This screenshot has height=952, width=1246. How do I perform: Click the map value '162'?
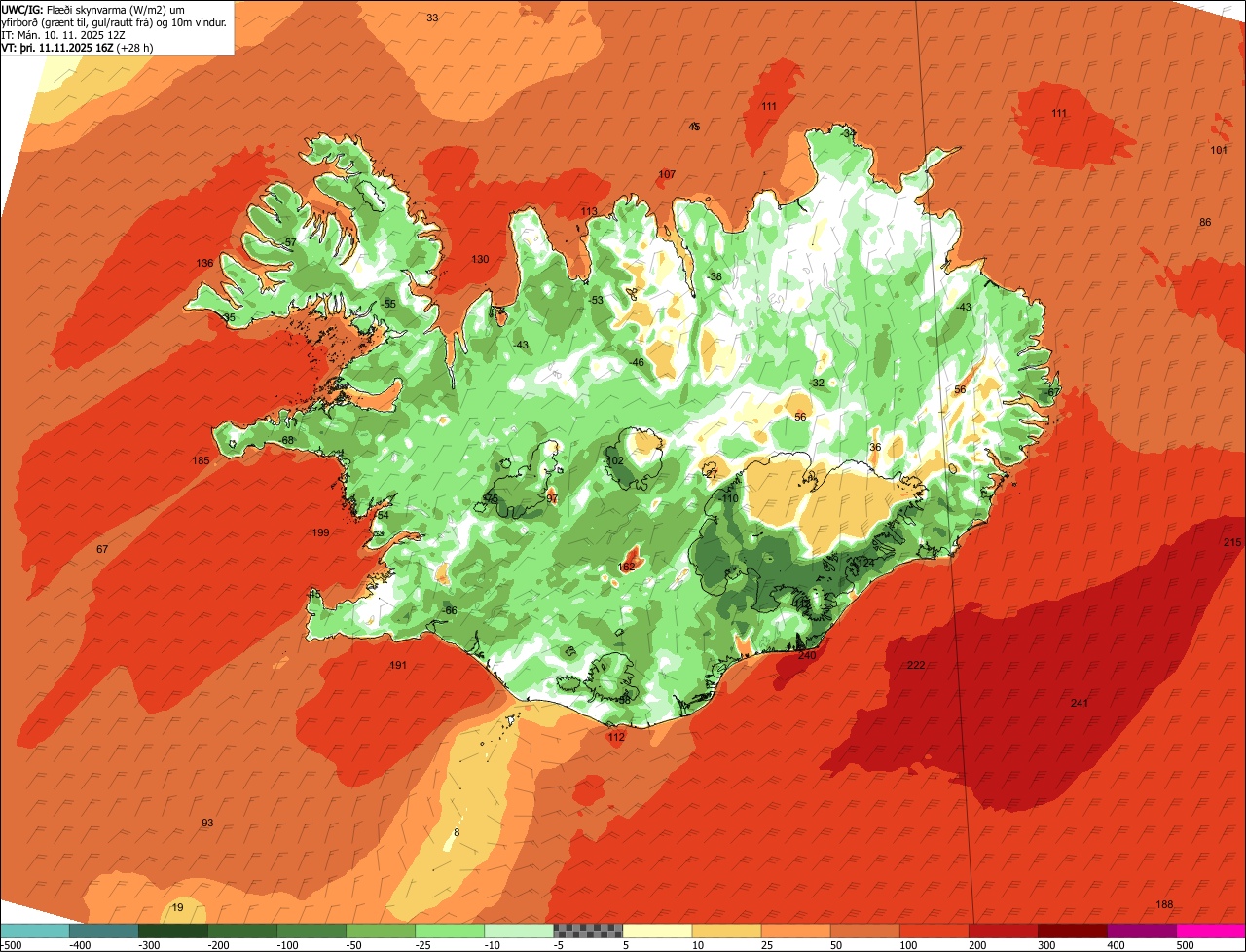coord(627,567)
